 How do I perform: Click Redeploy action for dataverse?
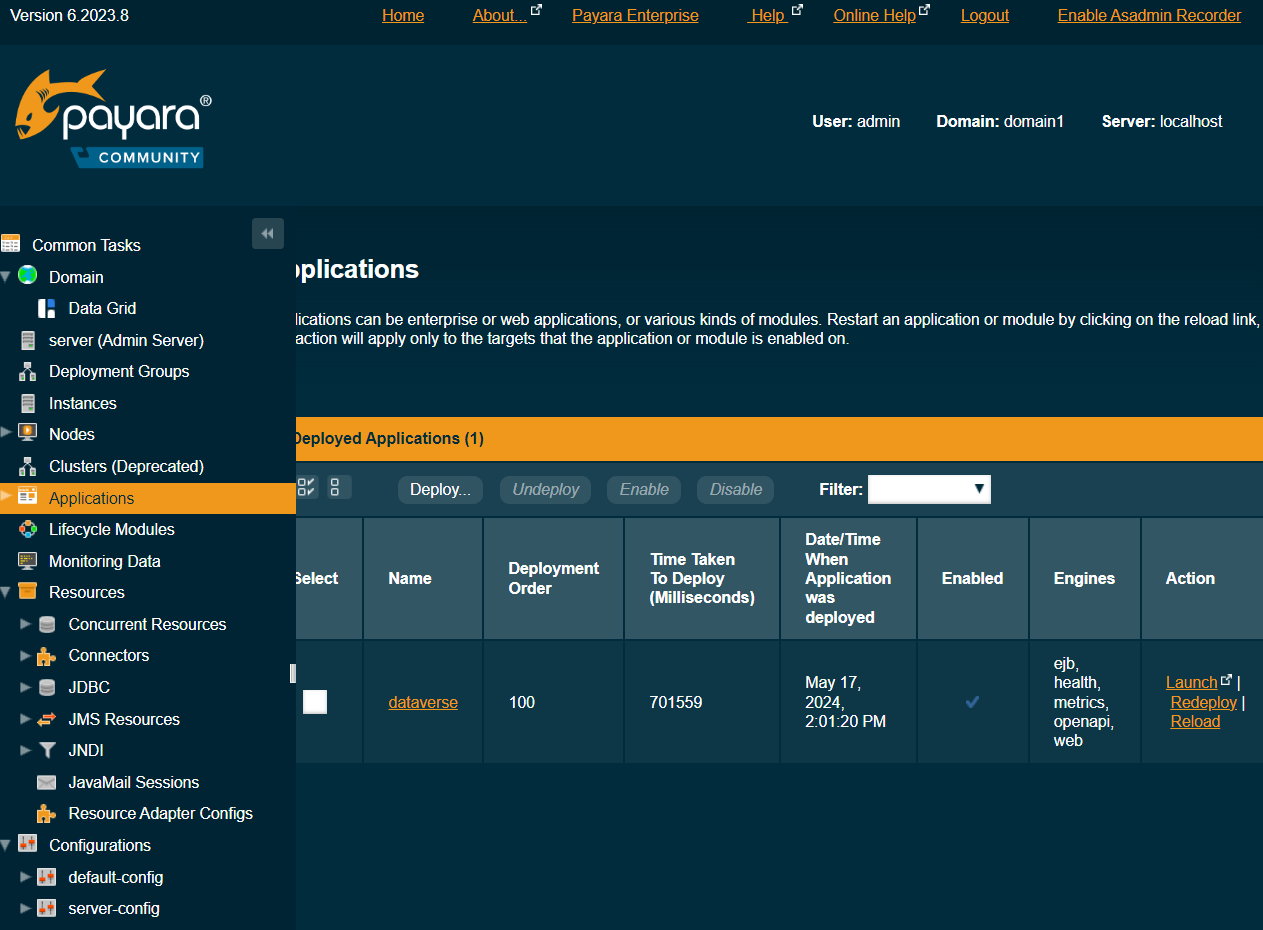[1204, 702]
